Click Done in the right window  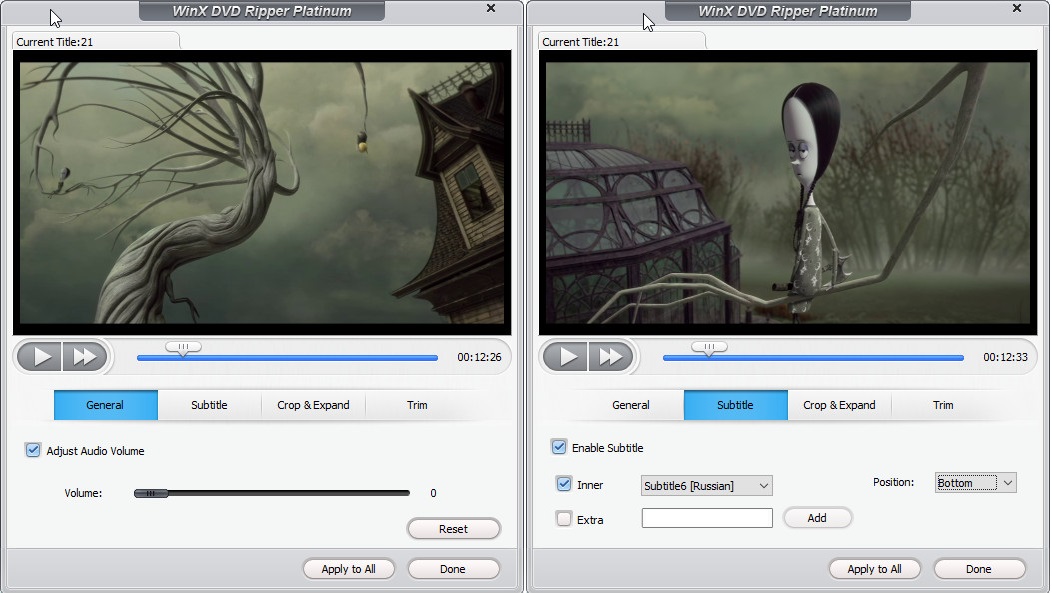point(979,569)
